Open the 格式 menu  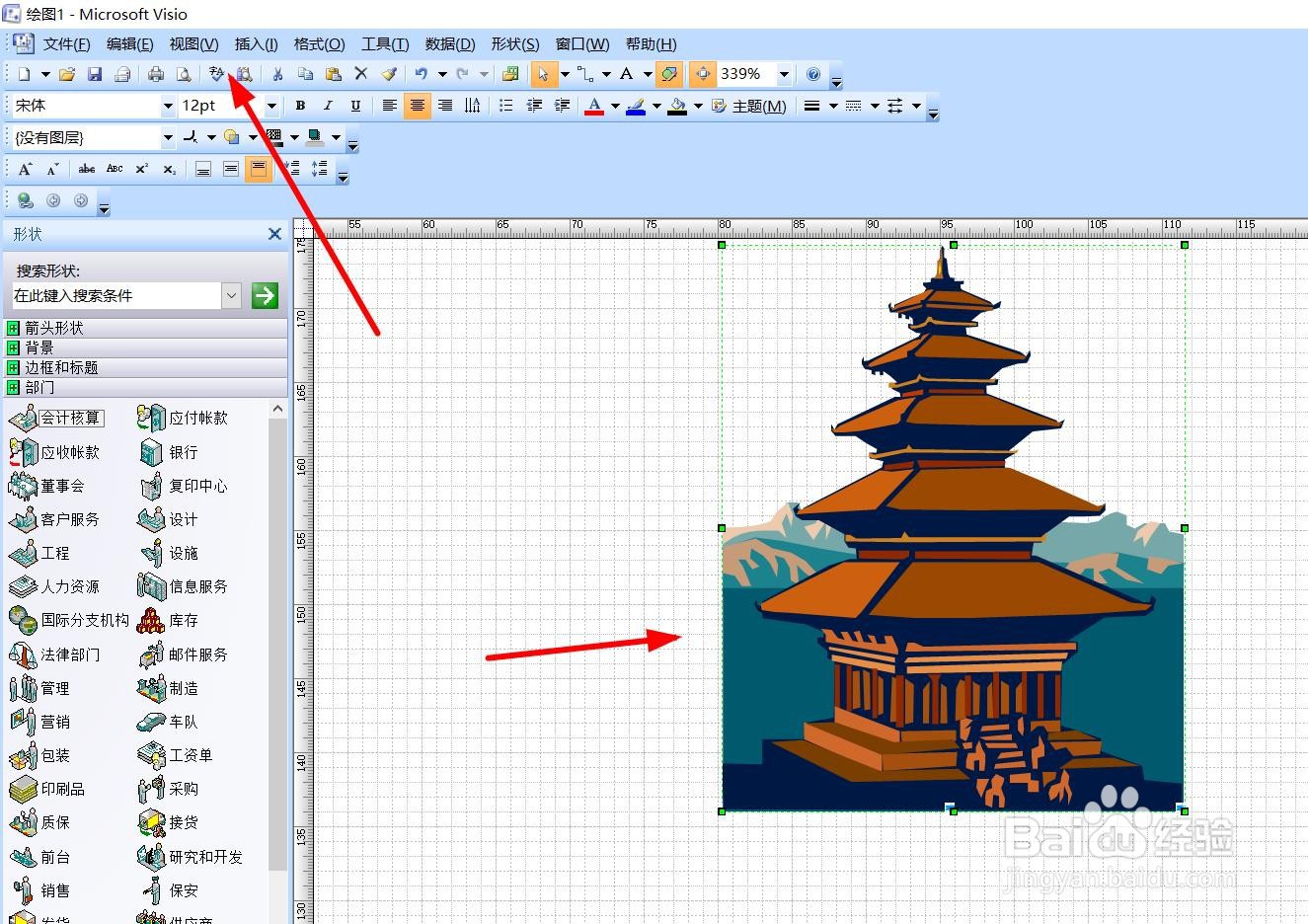tap(319, 44)
